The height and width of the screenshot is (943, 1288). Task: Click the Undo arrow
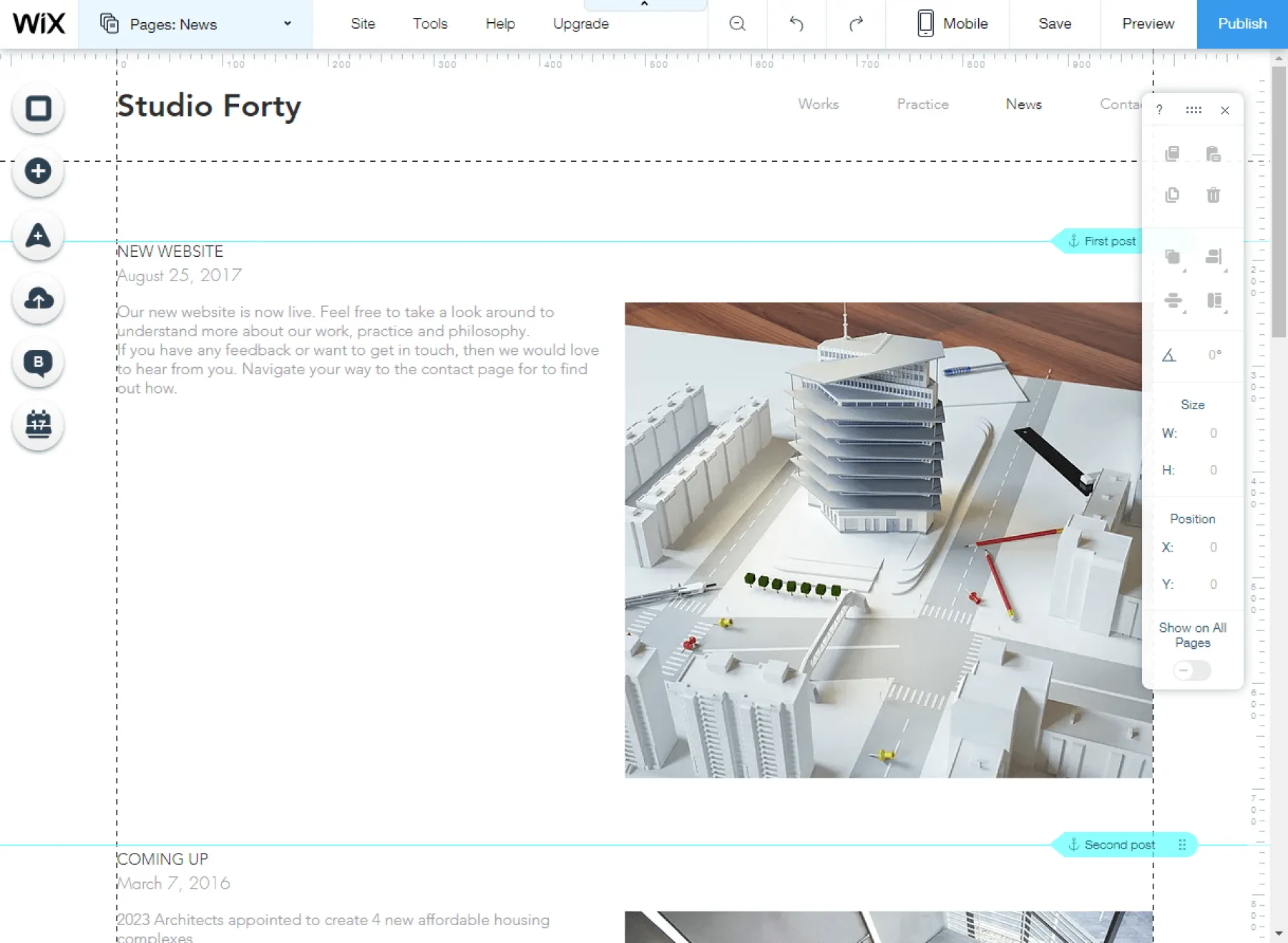coord(796,24)
